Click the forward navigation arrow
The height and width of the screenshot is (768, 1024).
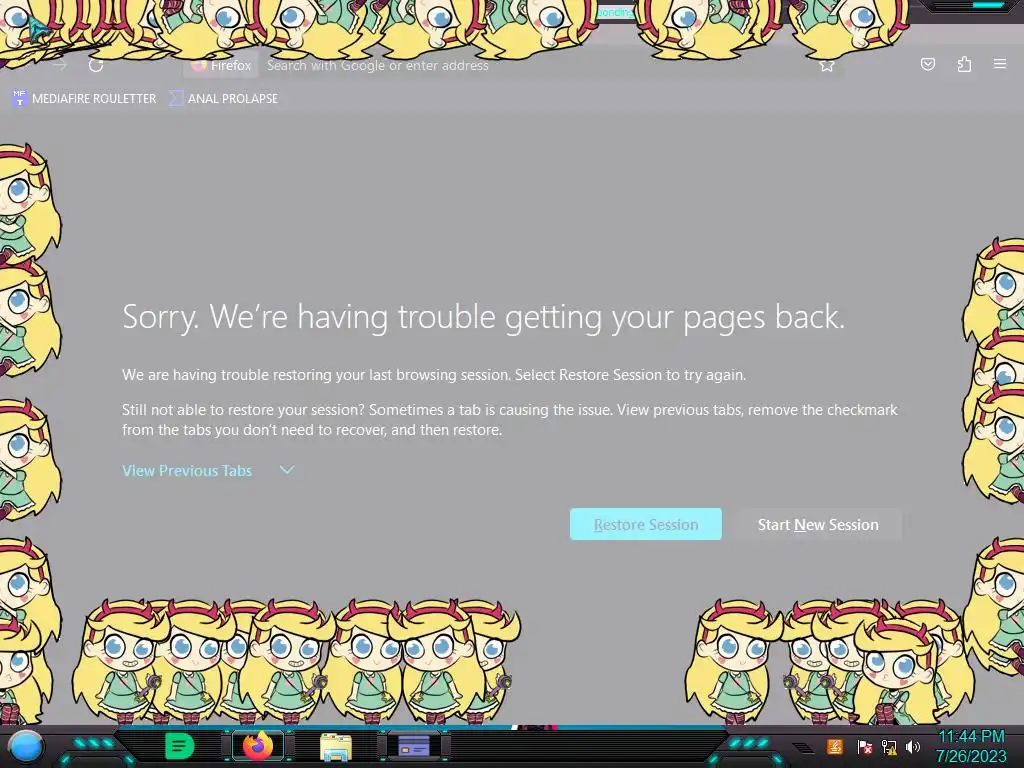60,65
